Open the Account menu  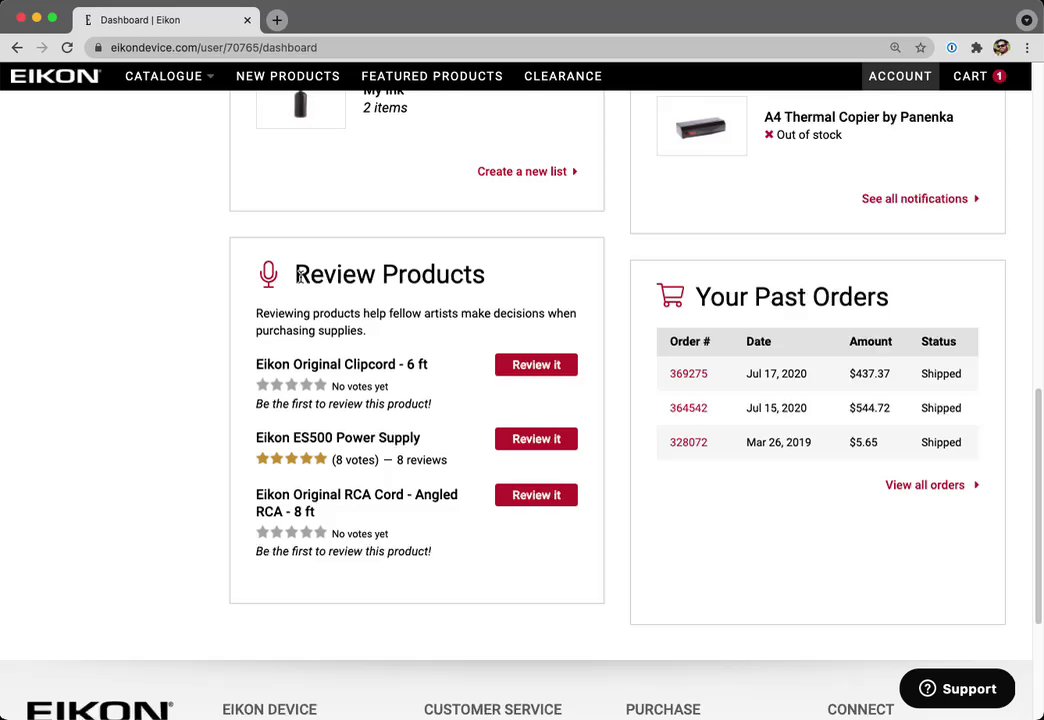(900, 76)
